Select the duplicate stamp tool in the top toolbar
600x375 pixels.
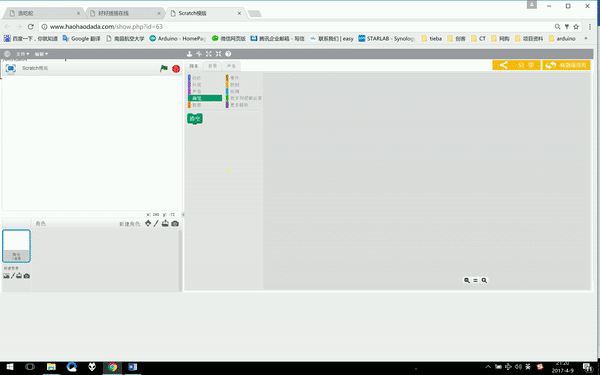click(x=189, y=54)
